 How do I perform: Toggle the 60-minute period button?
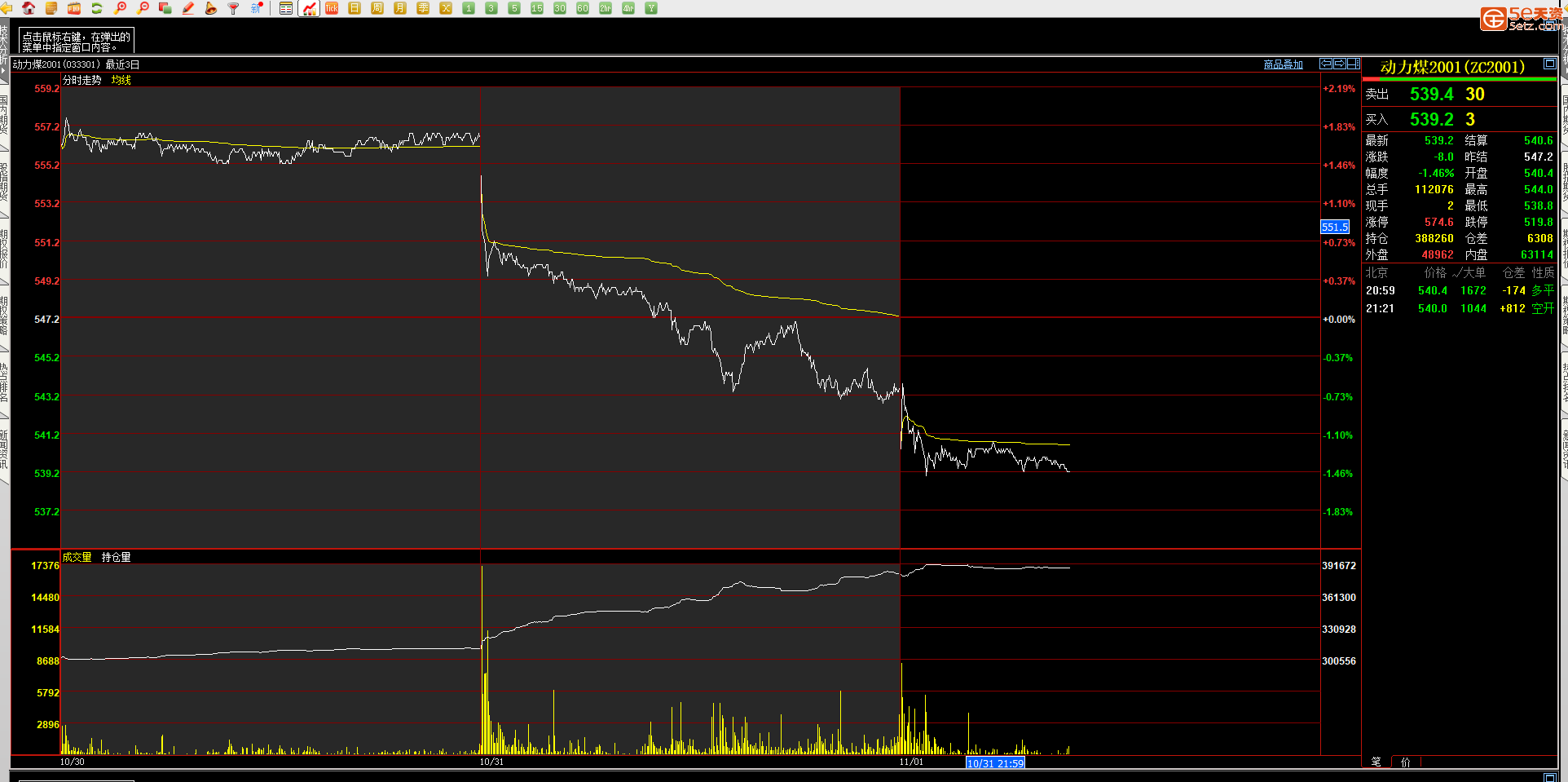pyautogui.click(x=583, y=8)
